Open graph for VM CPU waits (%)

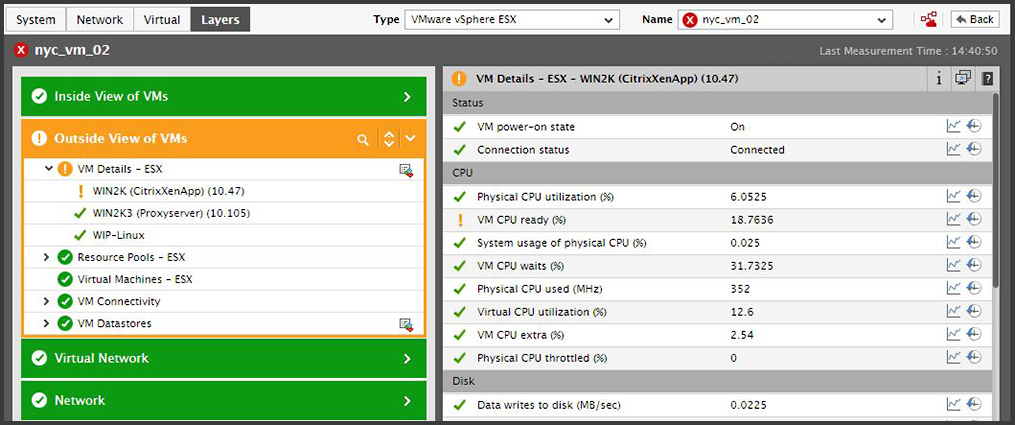point(954,265)
